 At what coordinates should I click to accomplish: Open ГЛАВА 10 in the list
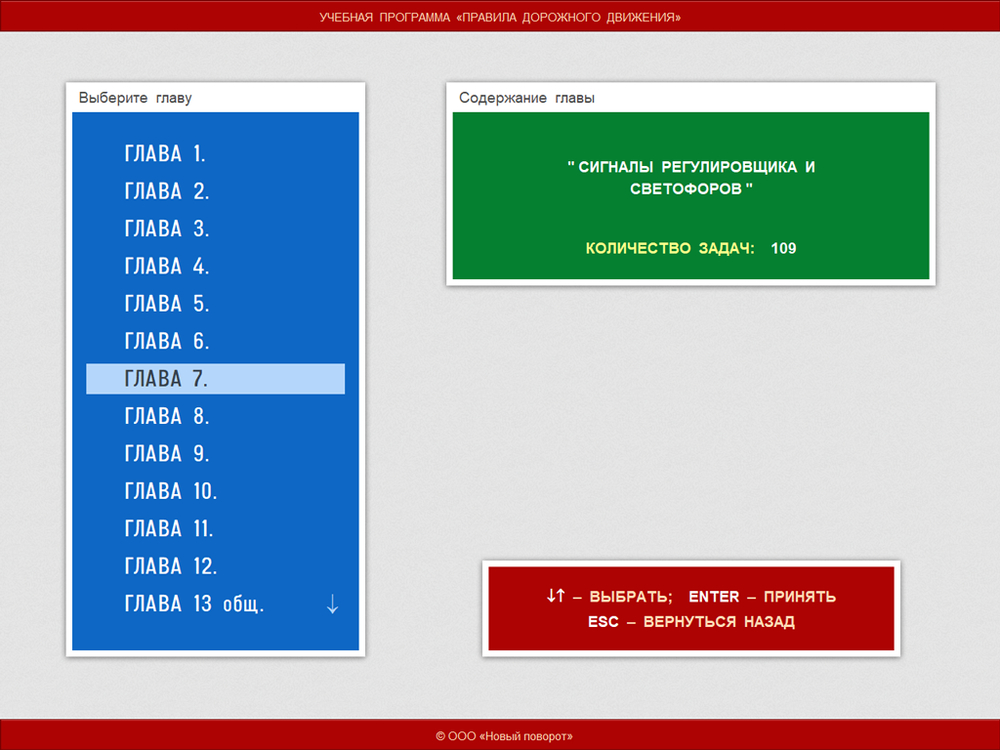(x=171, y=491)
